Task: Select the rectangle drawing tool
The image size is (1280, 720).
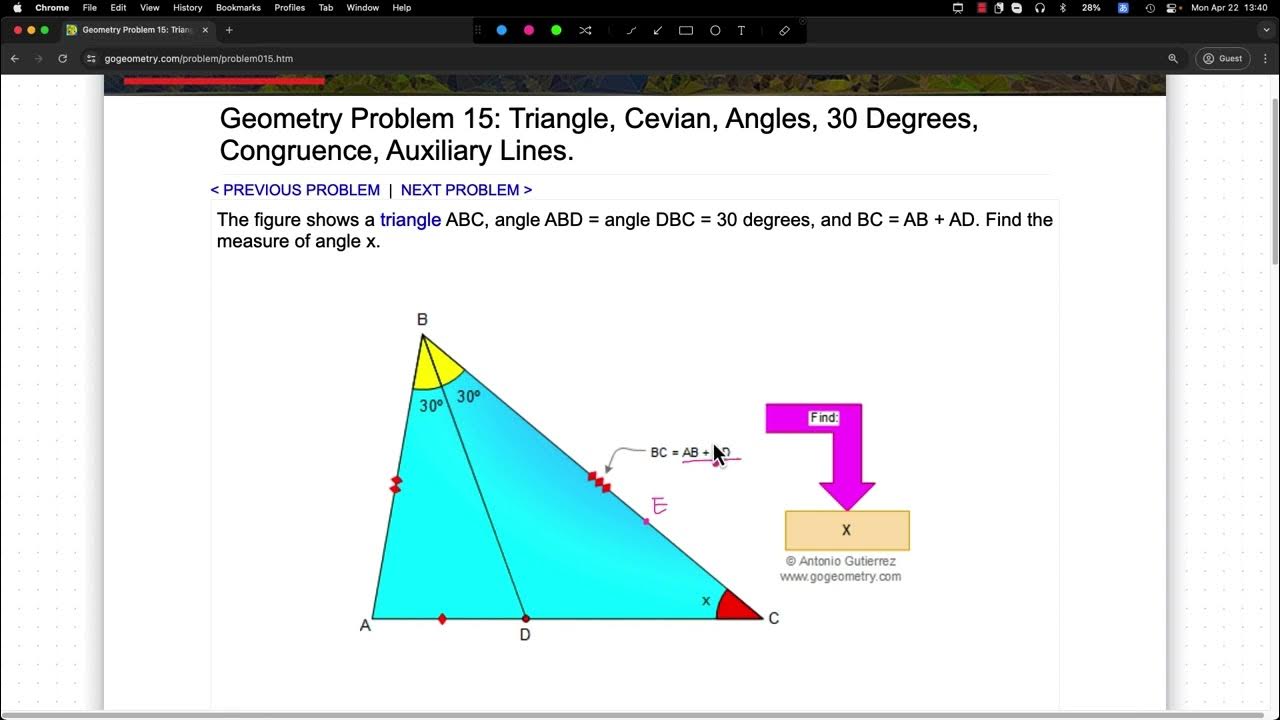Action: [x=686, y=30]
